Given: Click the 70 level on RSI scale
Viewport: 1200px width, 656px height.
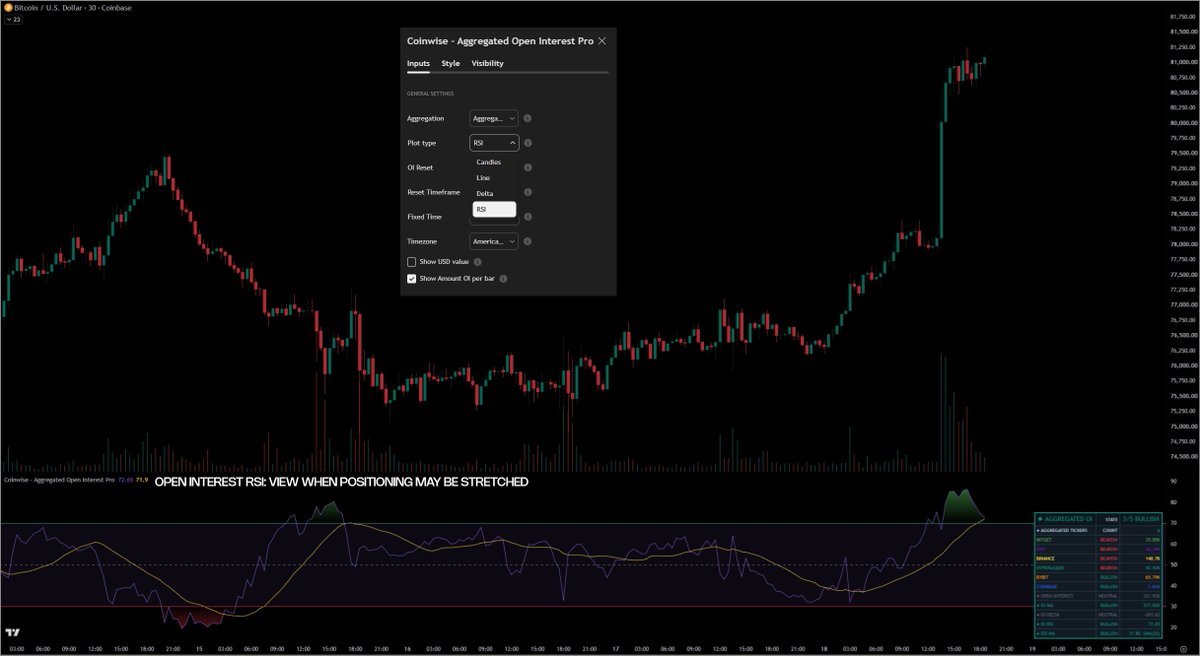Looking at the screenshot, I should click(x=1172, y=523).
